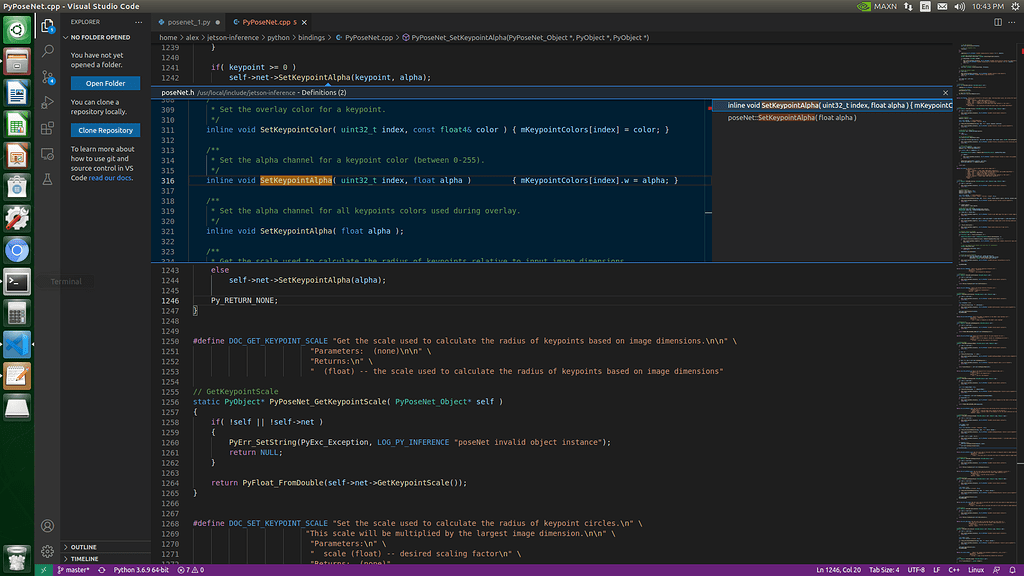Switch to the posenet_1.py tab

(x=190, y=21)
